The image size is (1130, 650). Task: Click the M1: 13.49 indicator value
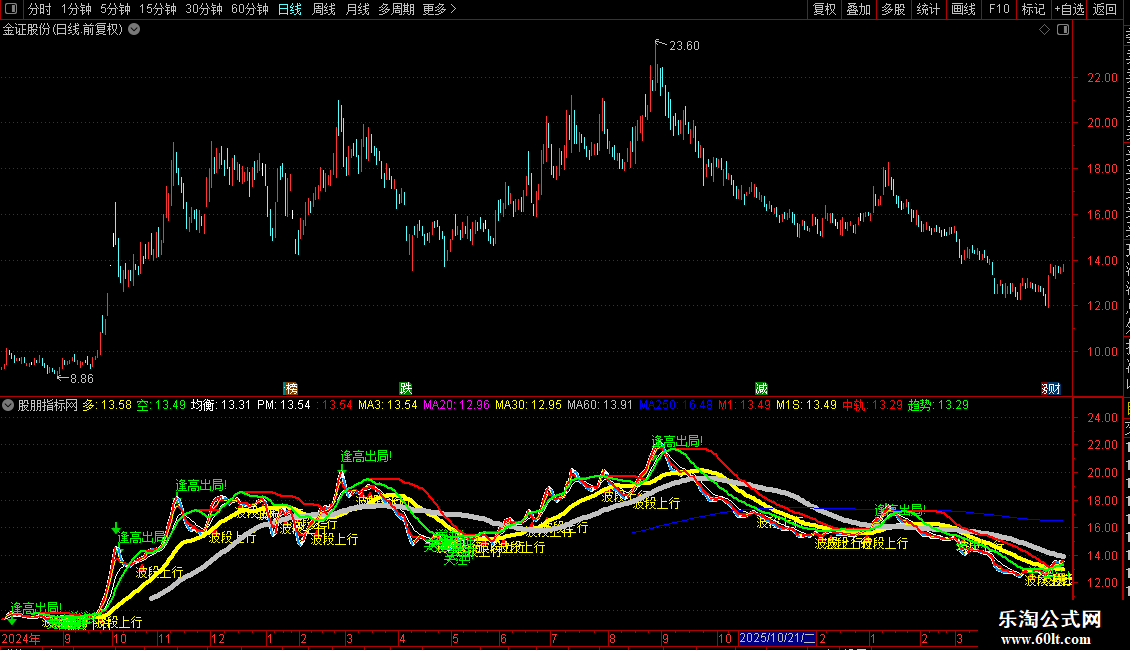[744, 405]
